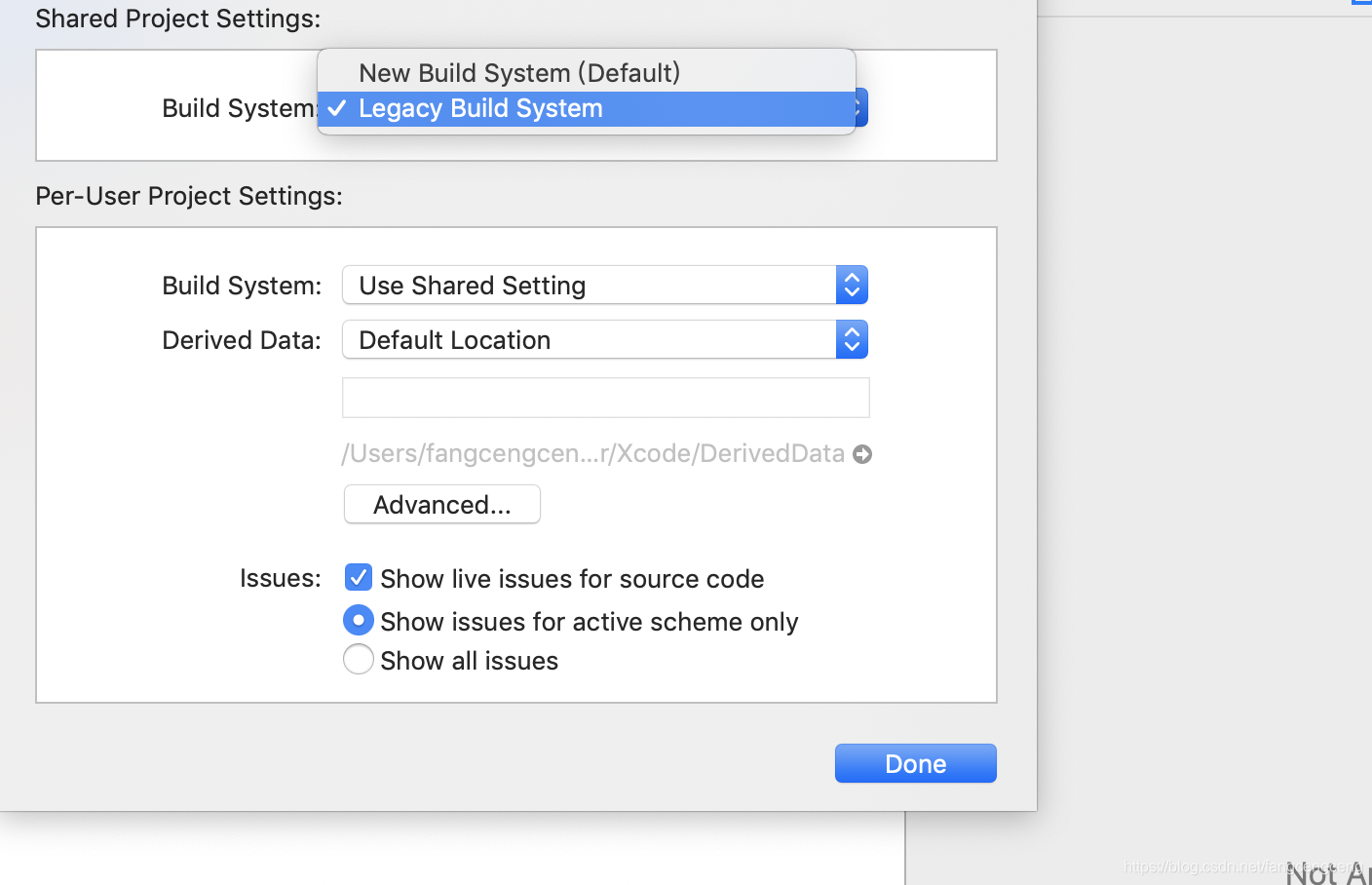Click the arrow icon to reveal DerivedData in Finder
Viewport: 1372px width, 885px height.
(x=861, y=453)
